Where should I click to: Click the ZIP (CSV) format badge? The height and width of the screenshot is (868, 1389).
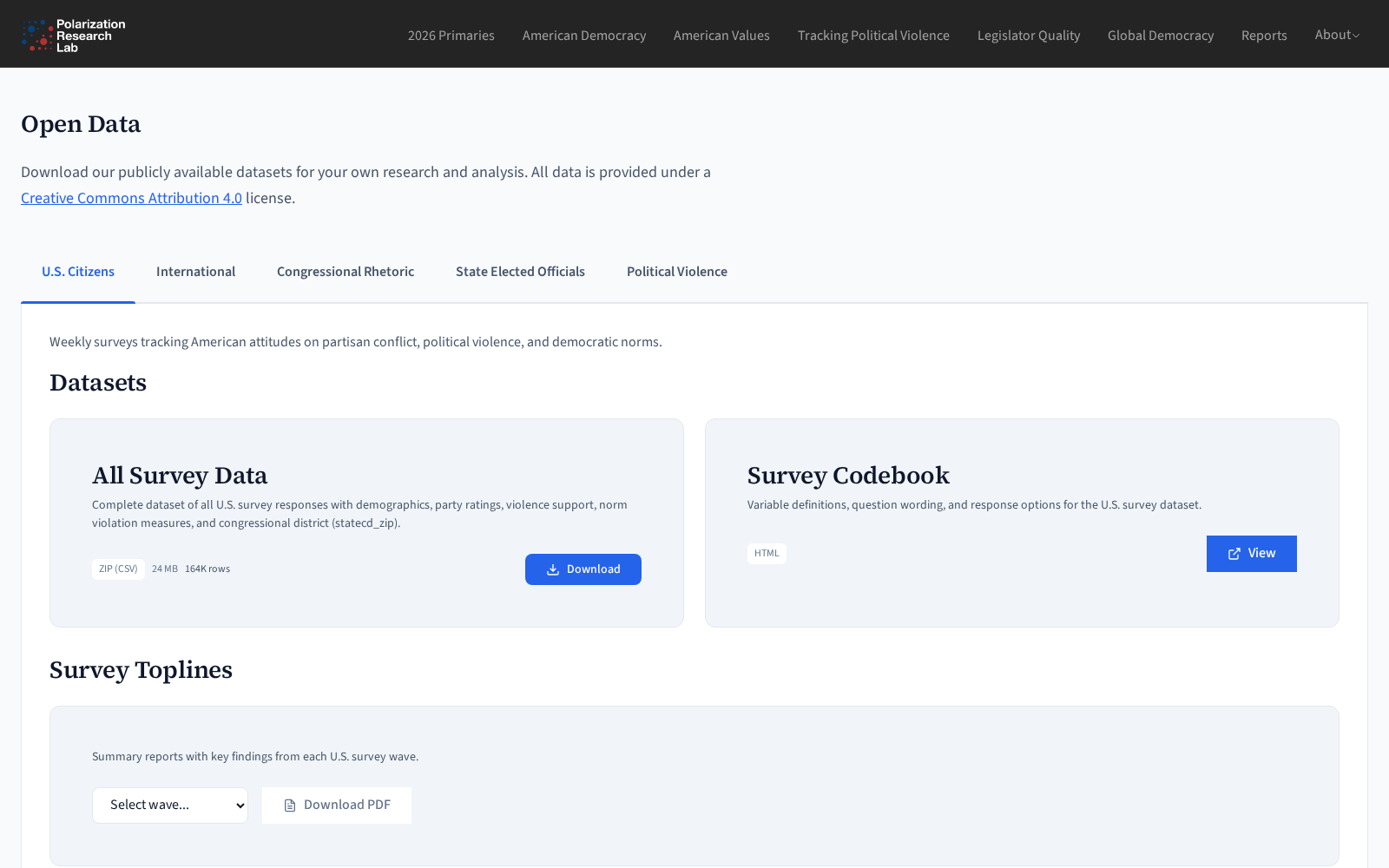118,569
